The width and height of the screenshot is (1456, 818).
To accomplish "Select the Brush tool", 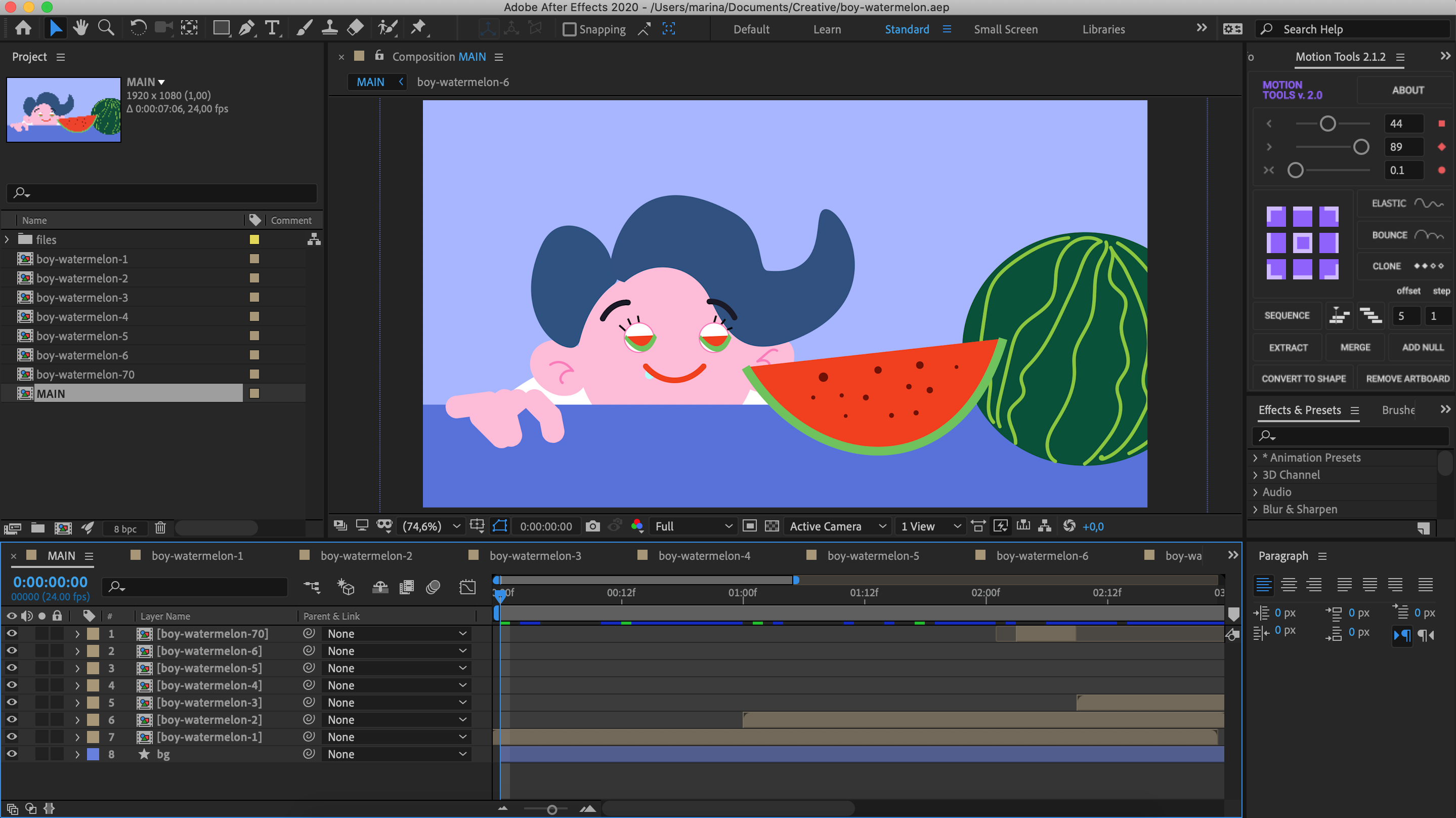I will pyautogui.click(x=304, y=28).
